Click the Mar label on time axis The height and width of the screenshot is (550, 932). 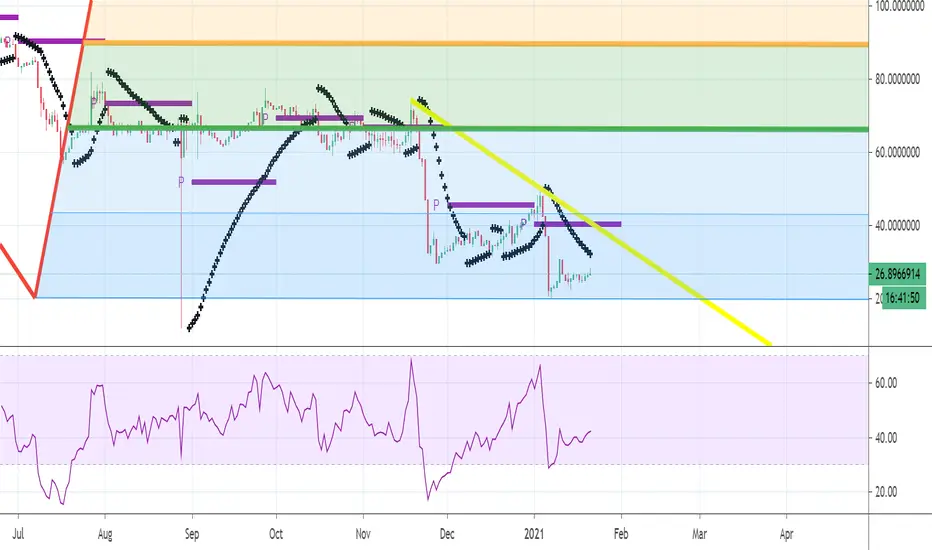[x=700, y=534]
